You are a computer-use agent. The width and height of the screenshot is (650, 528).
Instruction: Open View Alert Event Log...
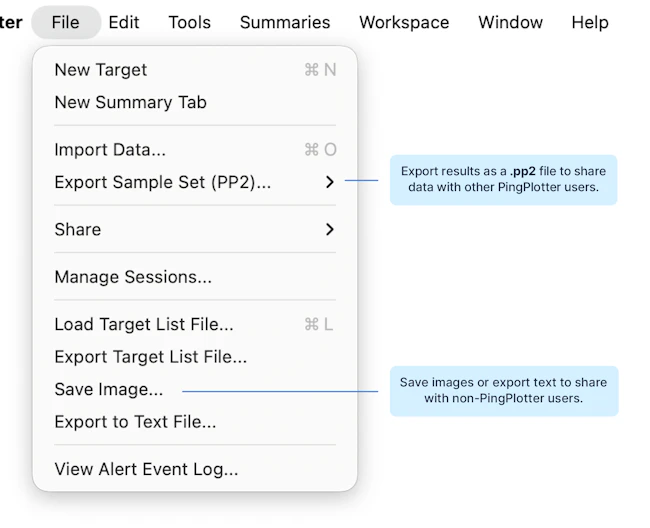click(195, 469)
